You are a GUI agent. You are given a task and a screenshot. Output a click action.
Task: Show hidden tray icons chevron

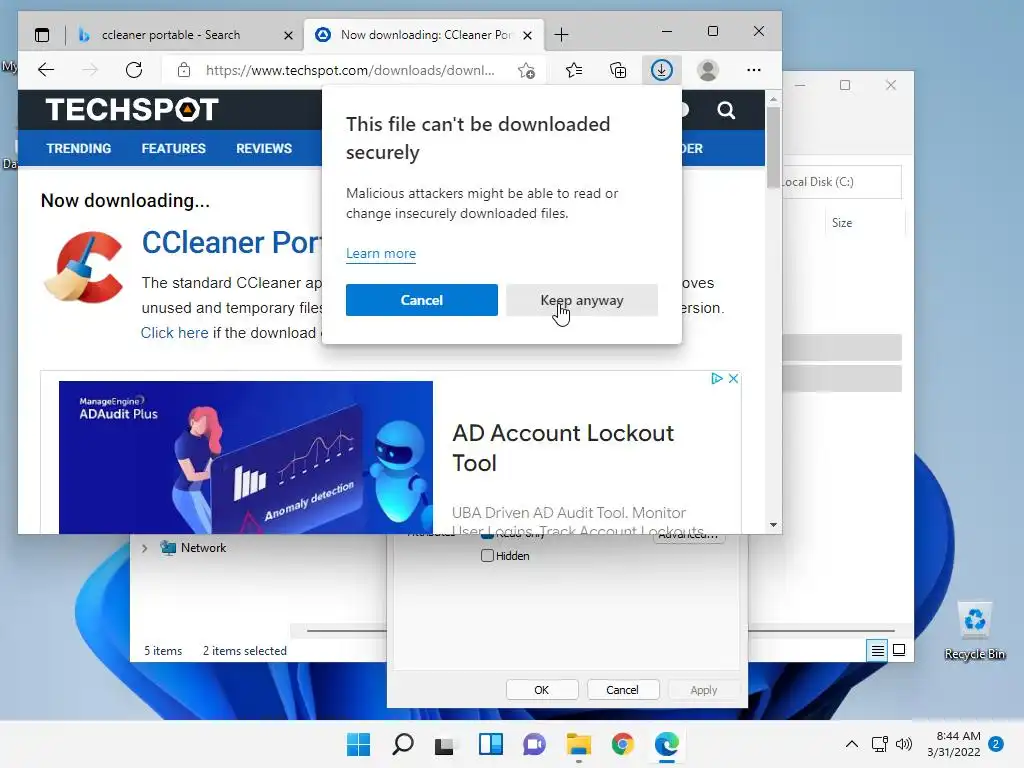click(852, 744)
